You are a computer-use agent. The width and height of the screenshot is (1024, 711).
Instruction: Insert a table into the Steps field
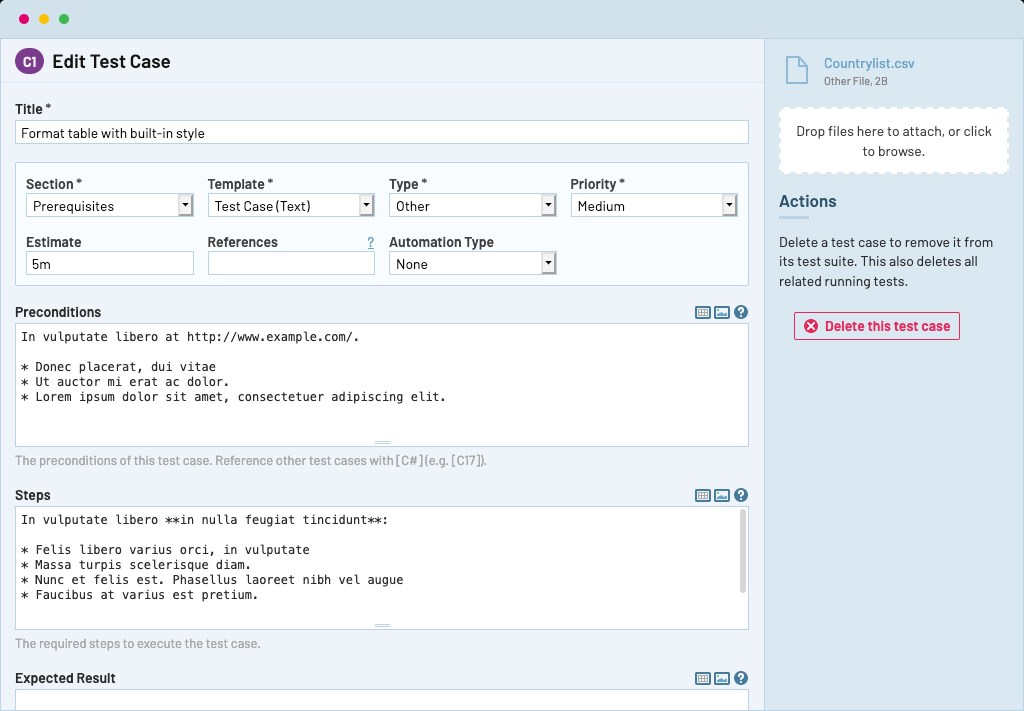click(x=702, y=495)
